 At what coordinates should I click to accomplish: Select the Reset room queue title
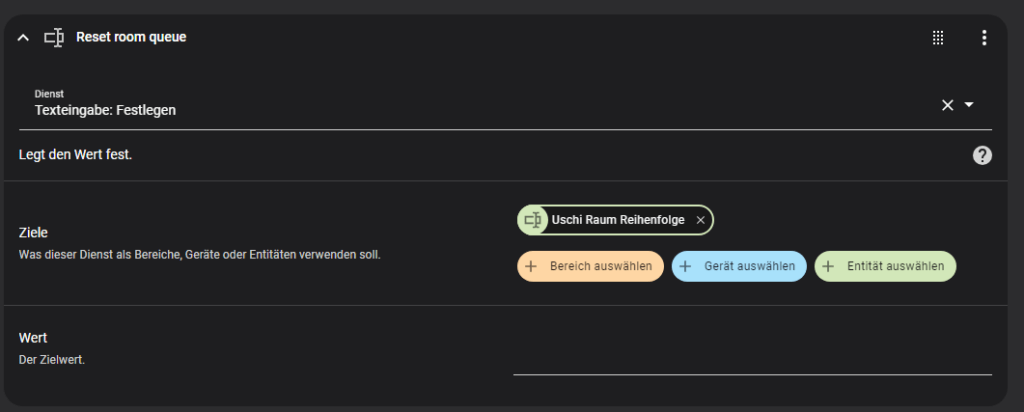tap(131, 37)
